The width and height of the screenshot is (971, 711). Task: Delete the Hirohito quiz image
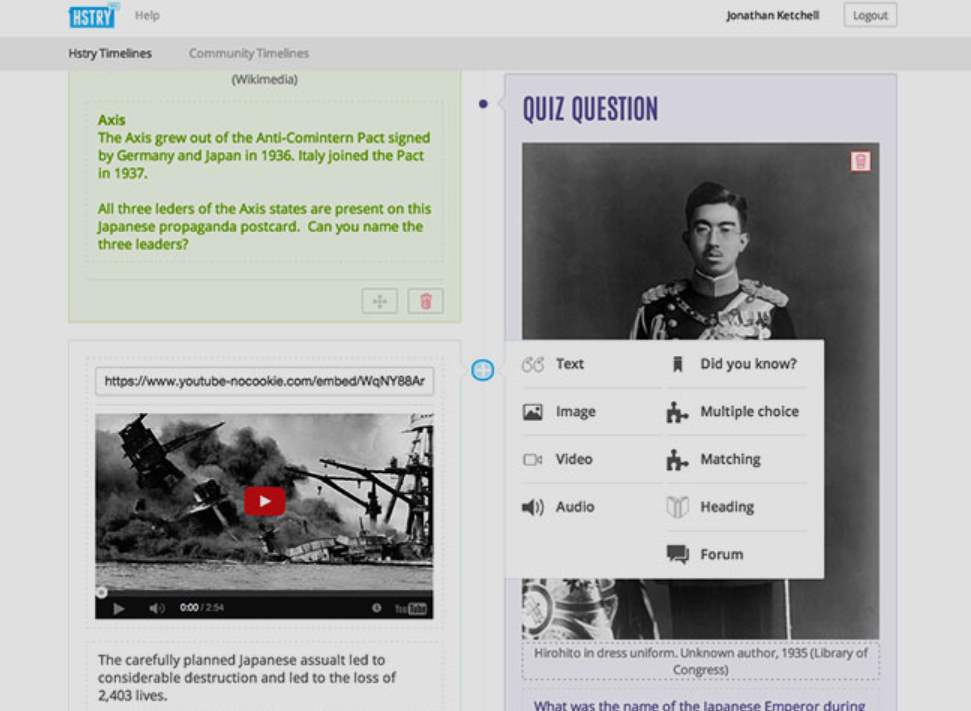(x=860, y=161)
